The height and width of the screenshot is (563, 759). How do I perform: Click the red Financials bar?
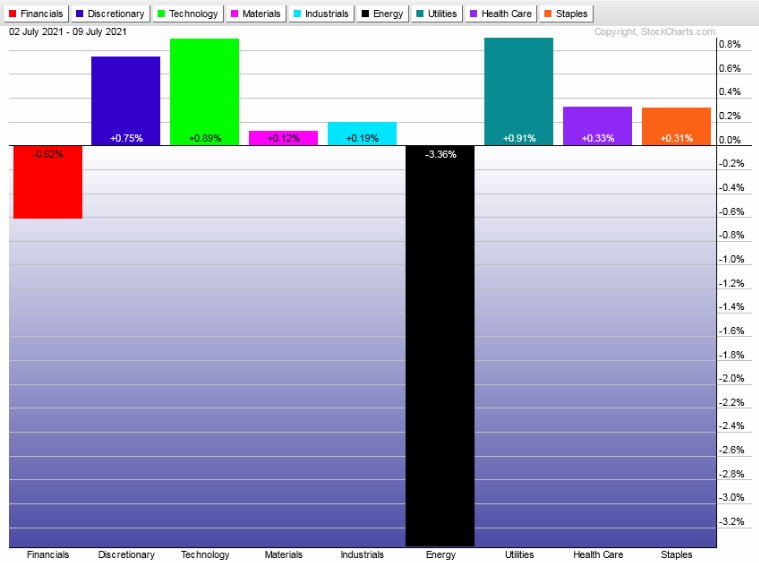click(x=47, y=182)
